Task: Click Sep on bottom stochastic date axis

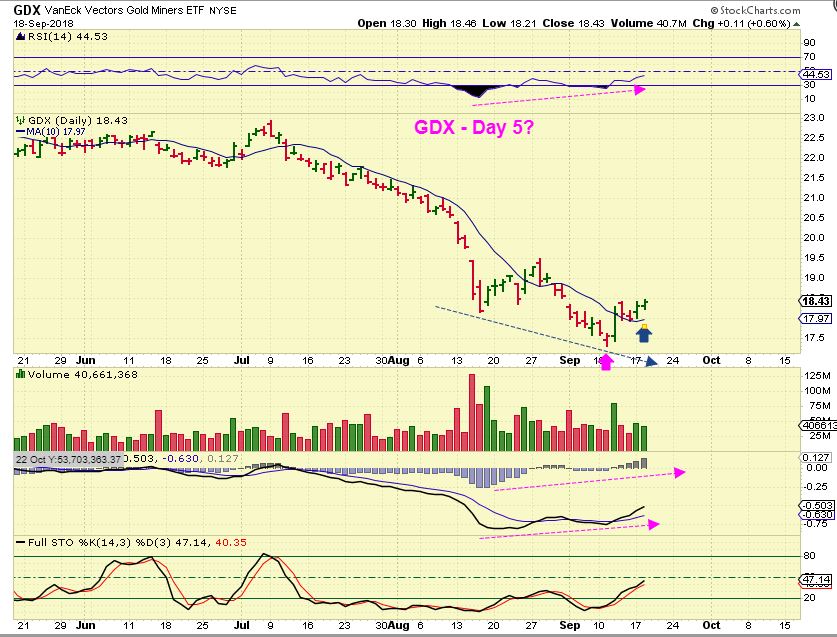Action: [570, 625]
